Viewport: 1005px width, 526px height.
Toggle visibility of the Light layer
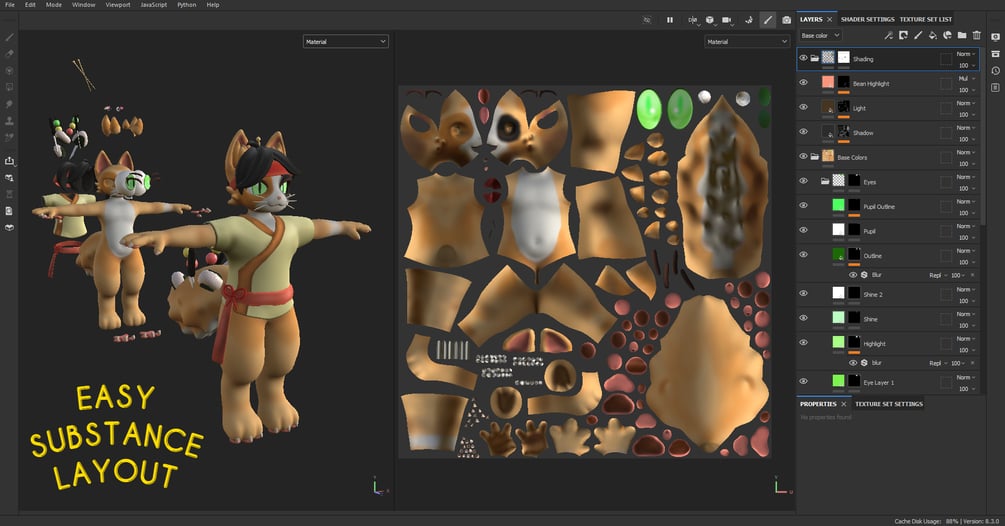[803, 107]
